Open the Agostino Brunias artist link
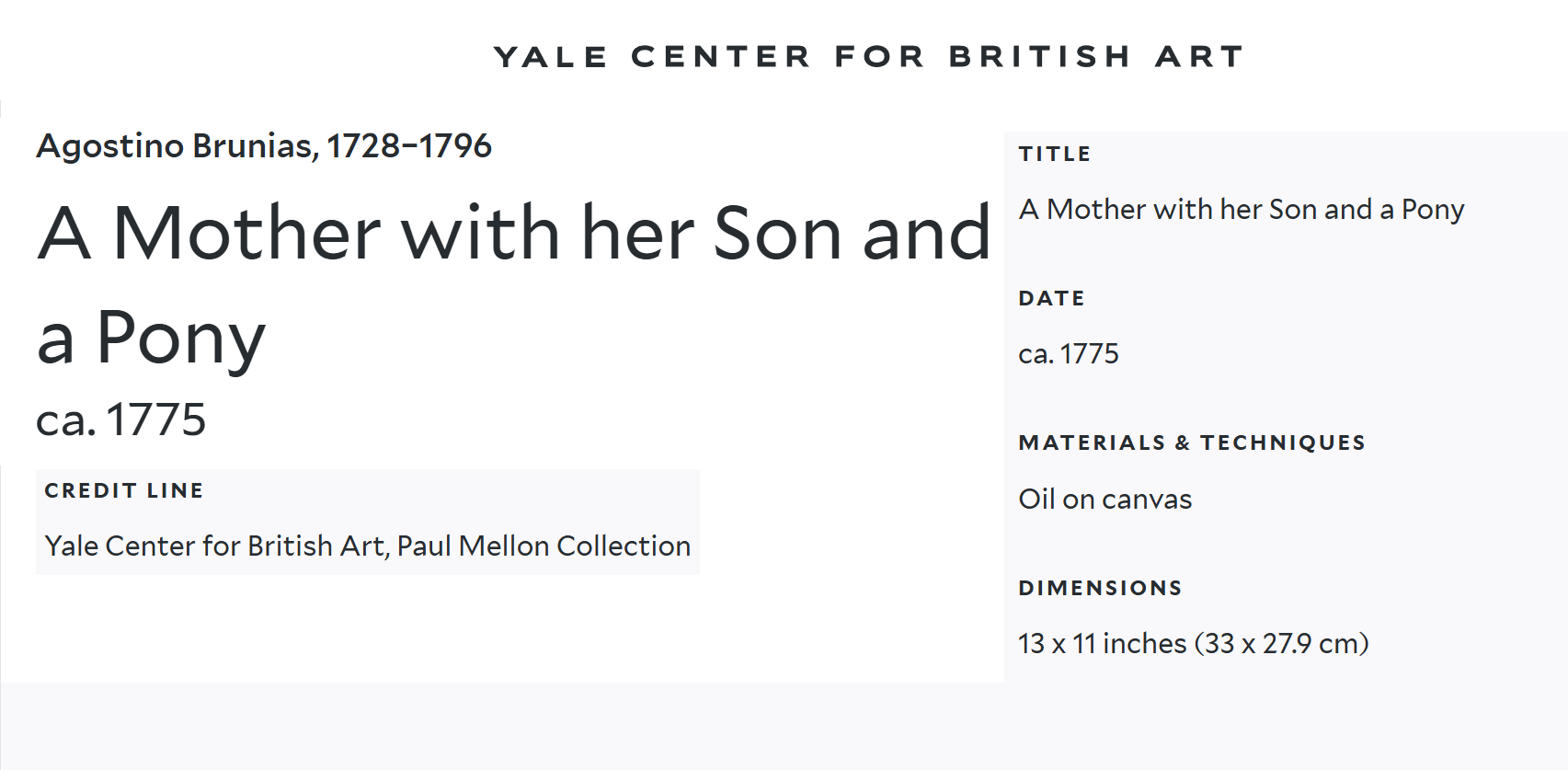Viewport: 1568px width, 770px height. pos(175,146)
